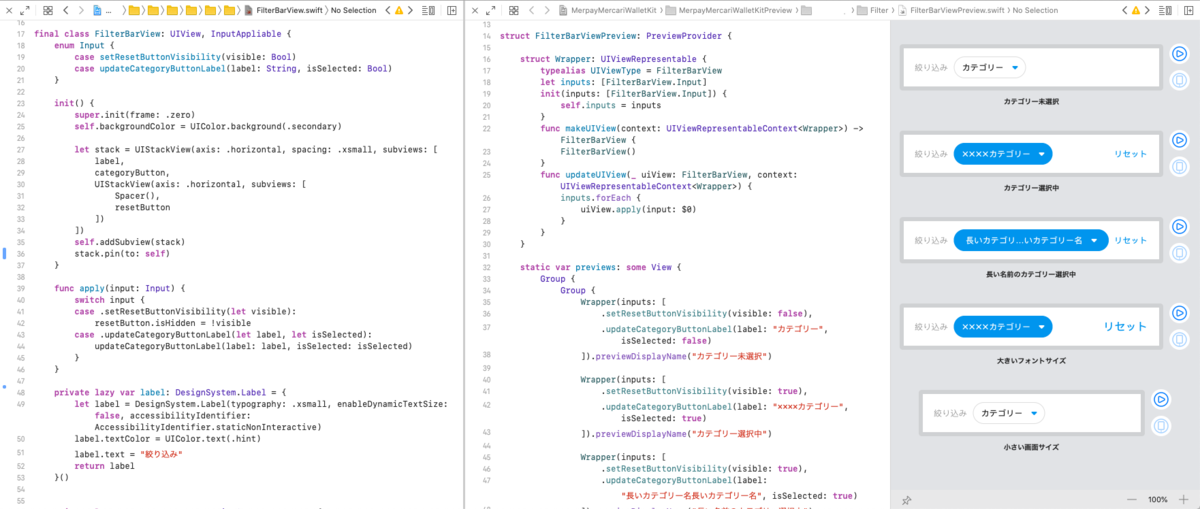Click large リセット in 大きいフォントサイズ preview
This screenshot has width=1200, height=509.
click(x=1125, y=326)
